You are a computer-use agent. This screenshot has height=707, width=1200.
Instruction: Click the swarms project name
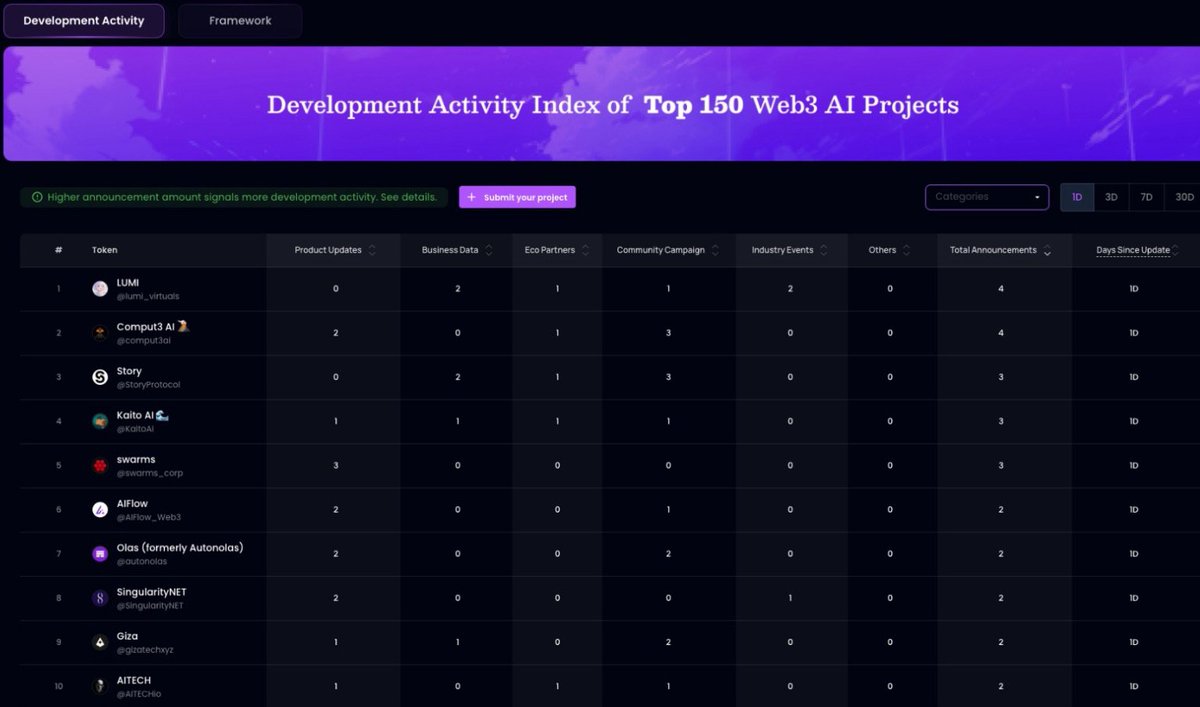point(136,459)
